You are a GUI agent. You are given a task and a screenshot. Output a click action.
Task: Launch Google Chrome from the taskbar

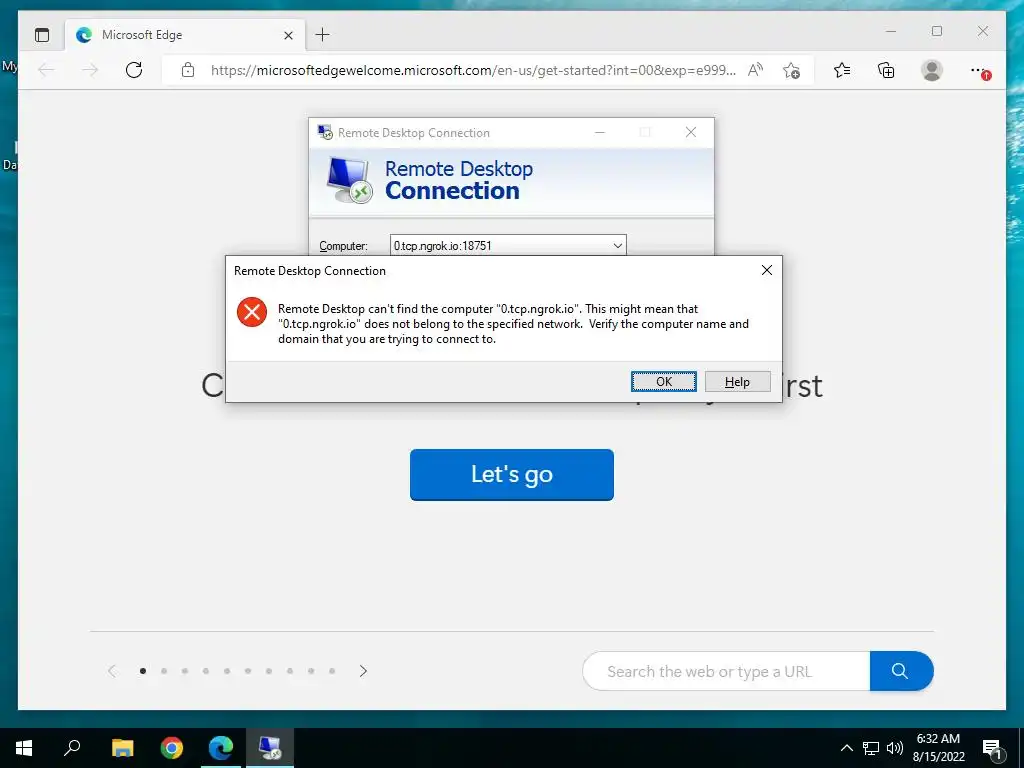pos(172,748)
